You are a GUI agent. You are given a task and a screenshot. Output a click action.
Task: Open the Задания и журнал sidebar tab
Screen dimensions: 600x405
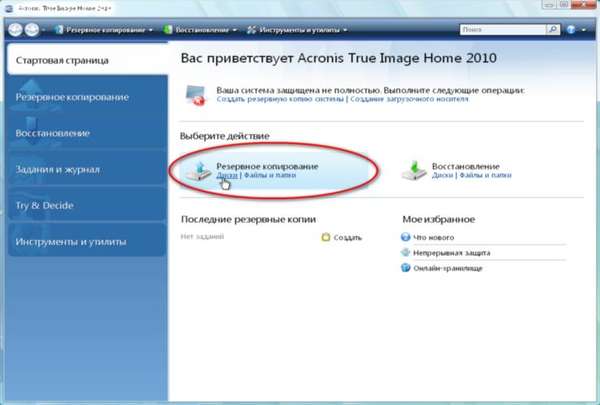(58, 169)
